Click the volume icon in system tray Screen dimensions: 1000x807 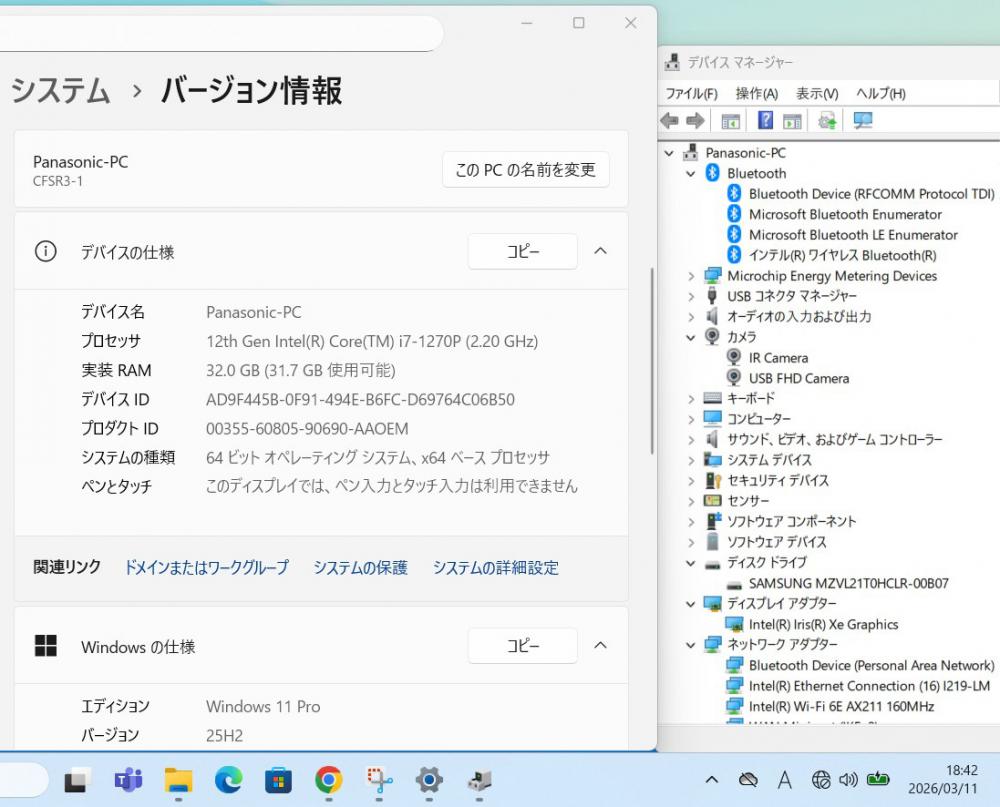pos(849,780)
